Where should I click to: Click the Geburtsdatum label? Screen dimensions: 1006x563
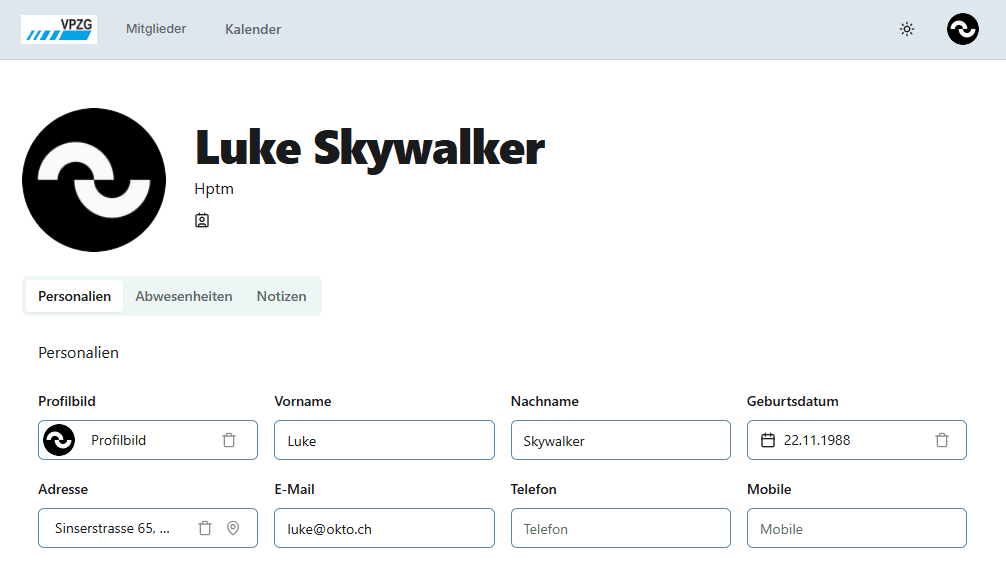point(792,401)
